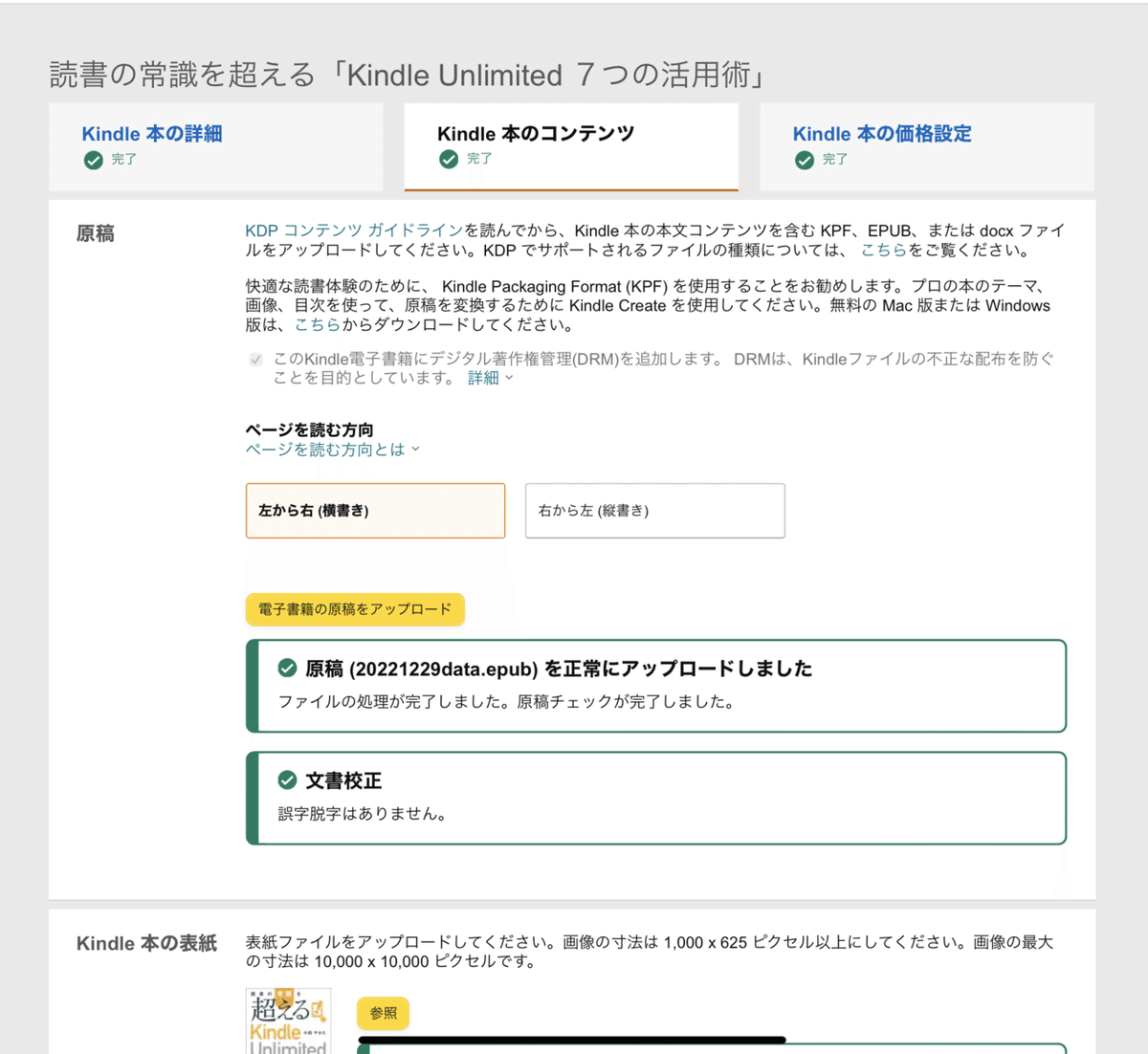Select 右から左 (縦書き) reading direction
The image size is (1148, 1054).
[x=655, y=511]
